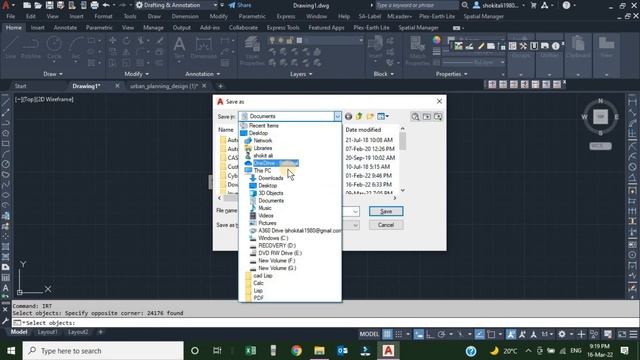This screenshot has width=640, height=360.
Task: Switch to Layout1 tab
Action: 47,332
